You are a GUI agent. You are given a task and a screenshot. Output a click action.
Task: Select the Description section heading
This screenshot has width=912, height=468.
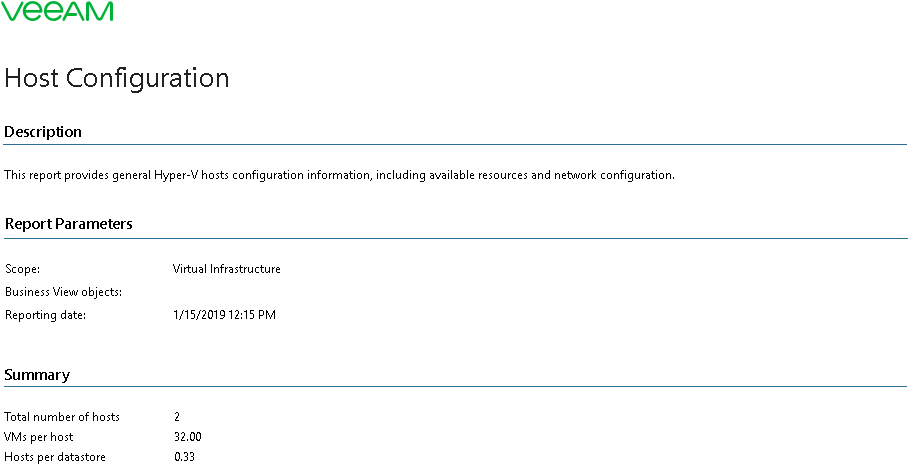click(43, 132)
